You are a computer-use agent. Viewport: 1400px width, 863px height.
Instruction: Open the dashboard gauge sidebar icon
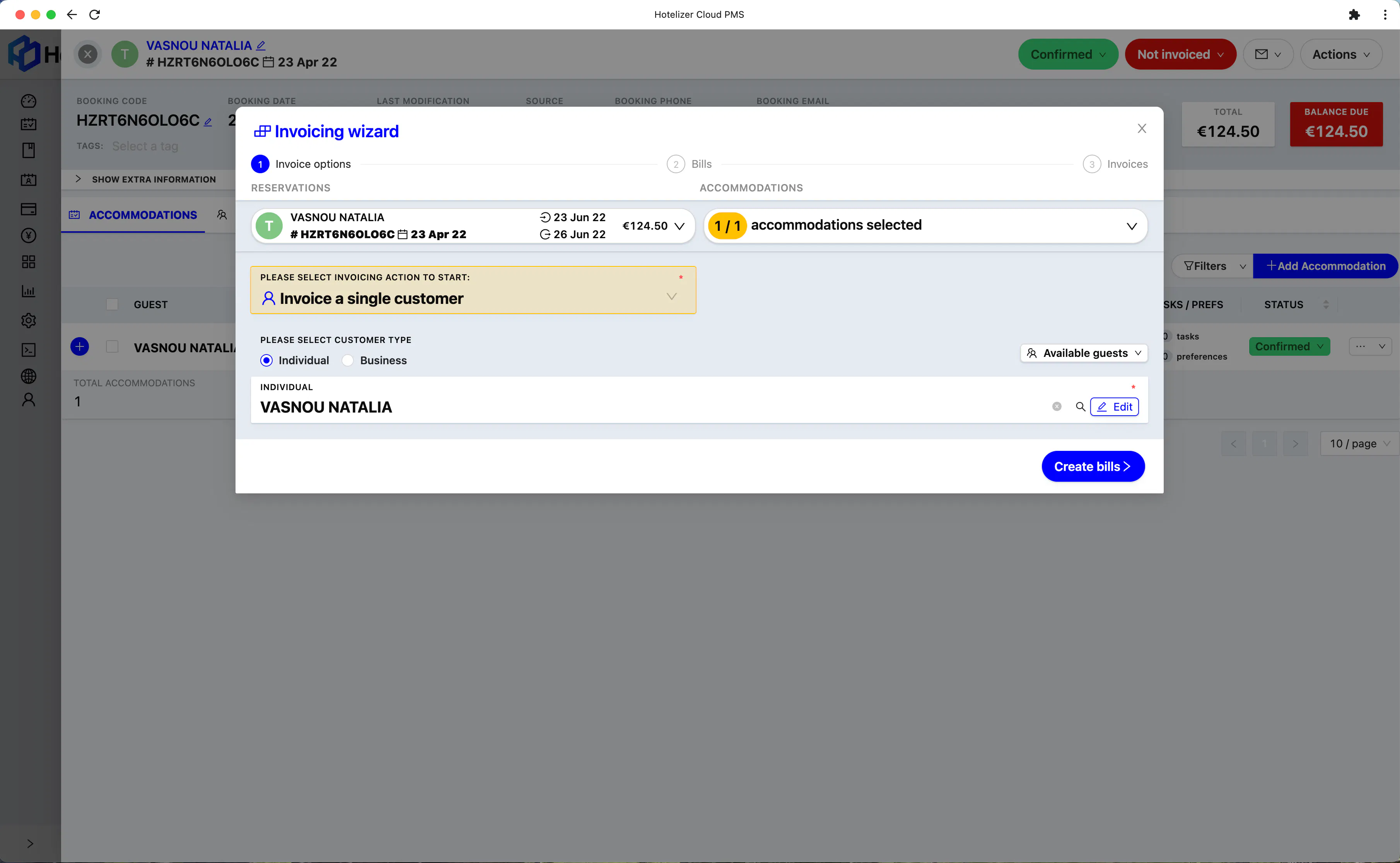[x=29, y=101]
